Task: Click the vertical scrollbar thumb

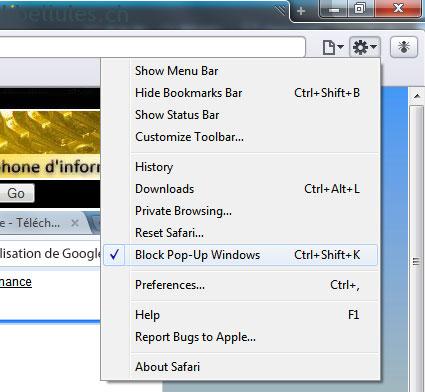Action: pos(416,248)
